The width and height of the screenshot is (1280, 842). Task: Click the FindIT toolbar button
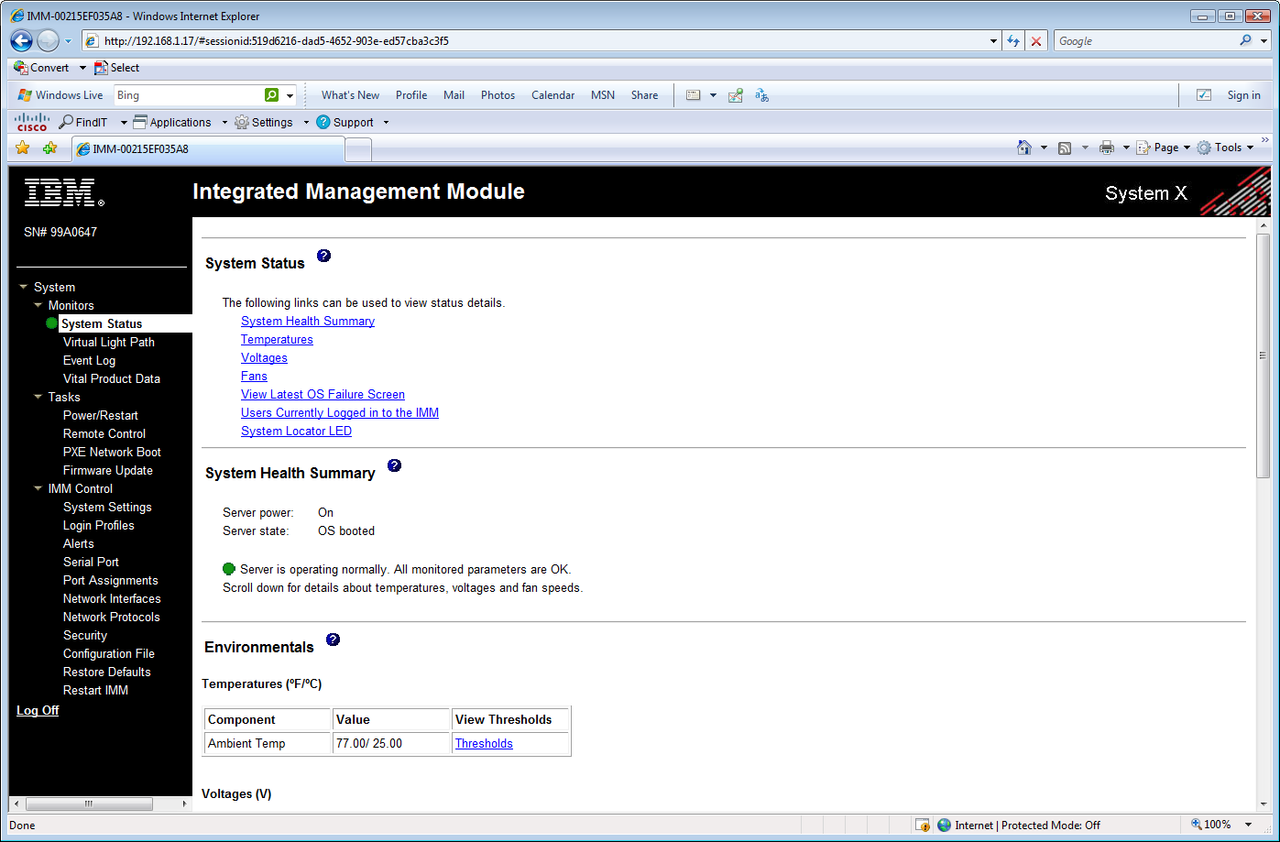click(84, 122)
